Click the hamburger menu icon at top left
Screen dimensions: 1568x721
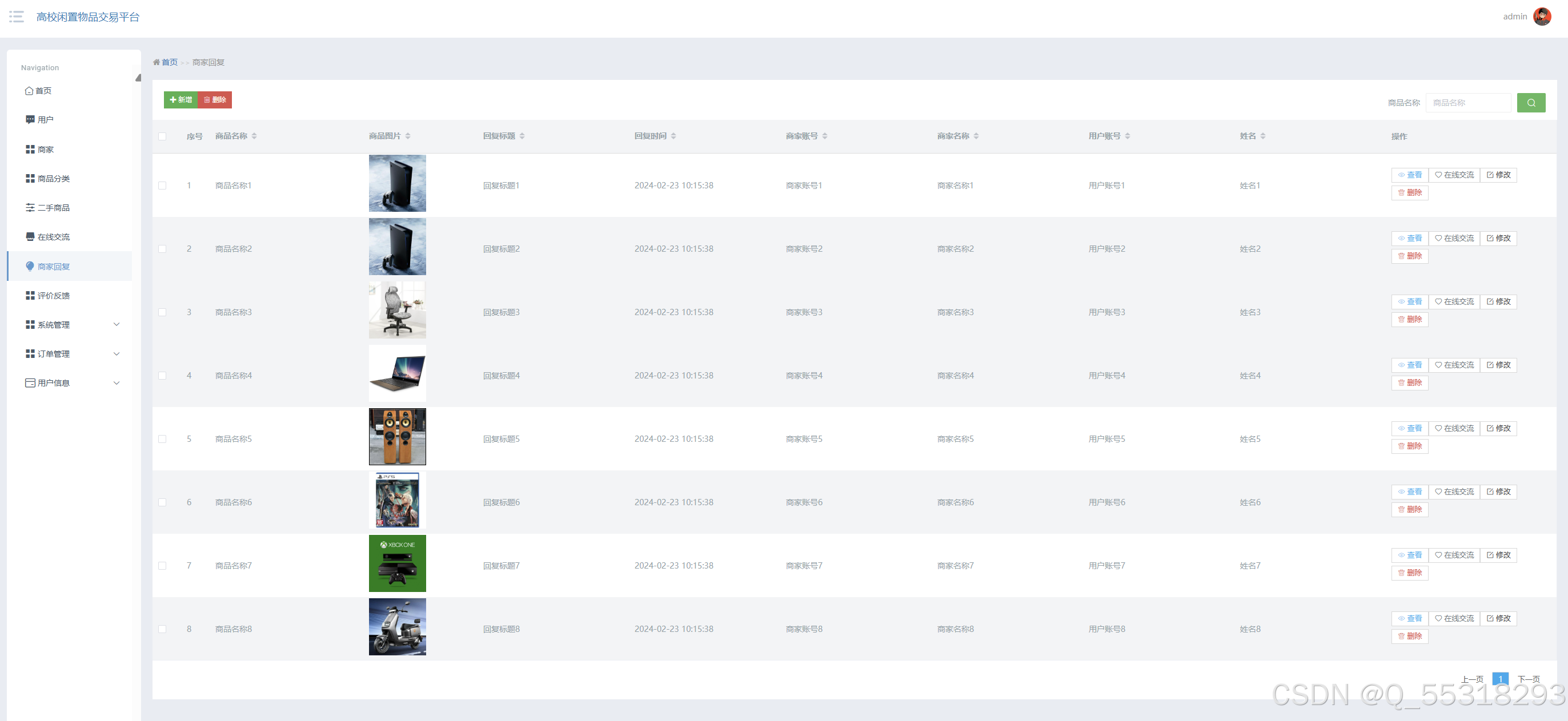17,17
